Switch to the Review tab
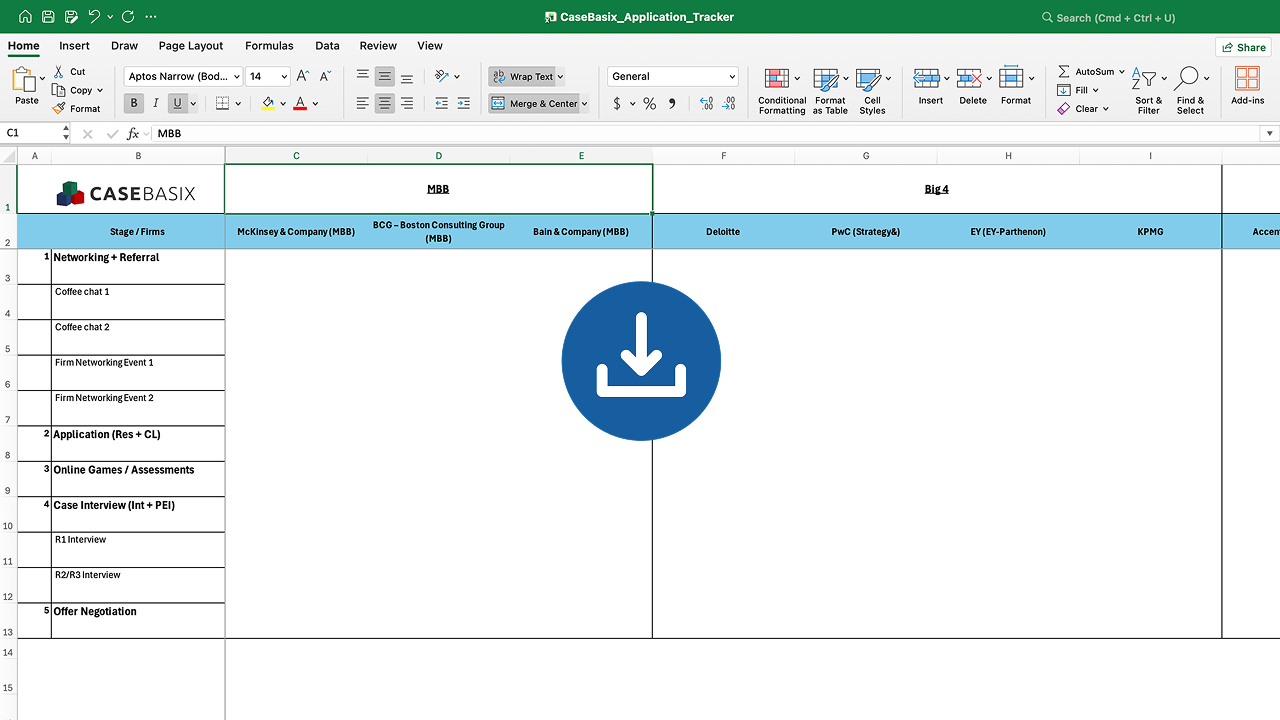 (x=378, y=46)
